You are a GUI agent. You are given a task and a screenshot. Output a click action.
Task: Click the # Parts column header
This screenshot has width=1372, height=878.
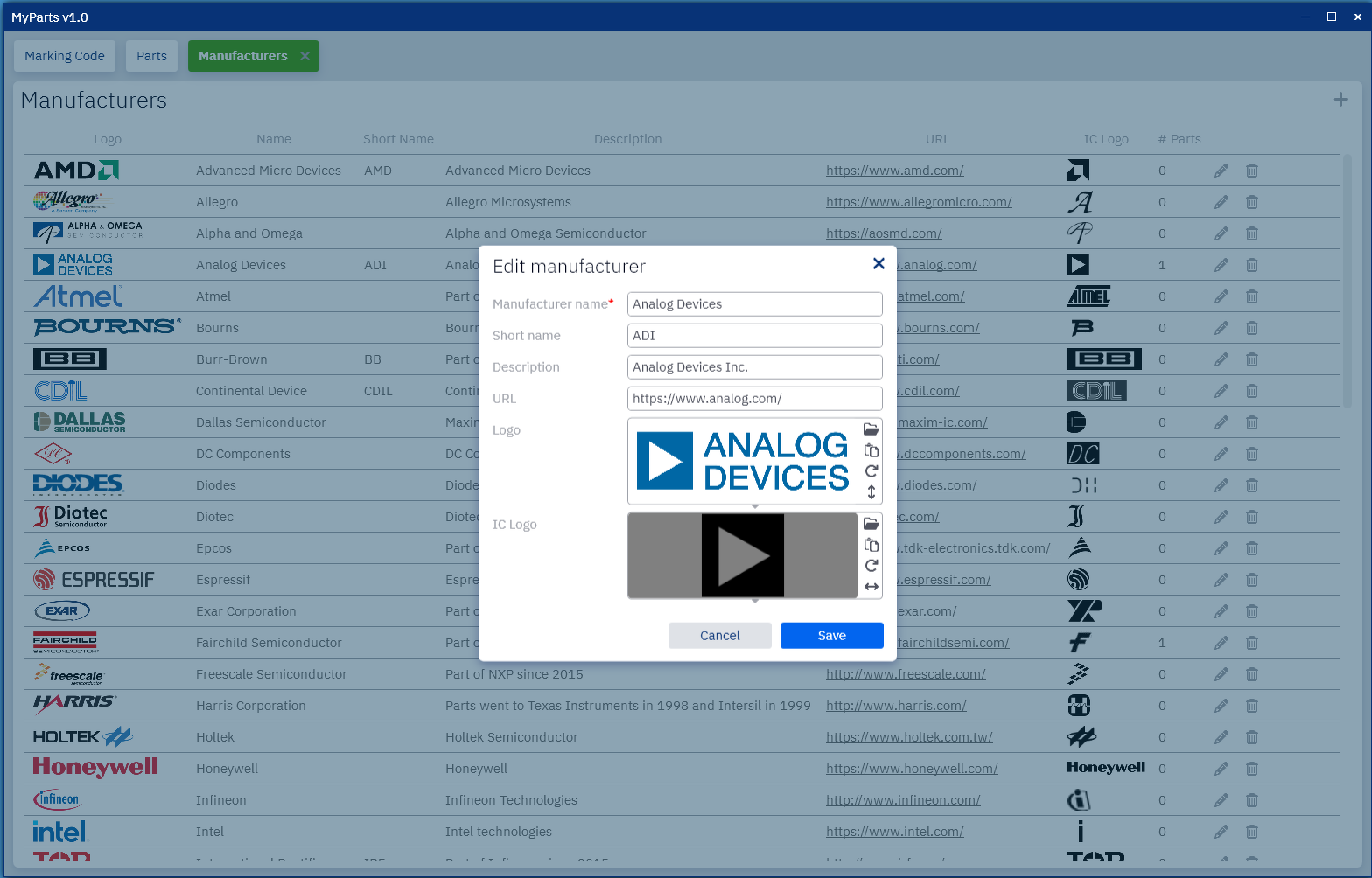coord(1179,139)
